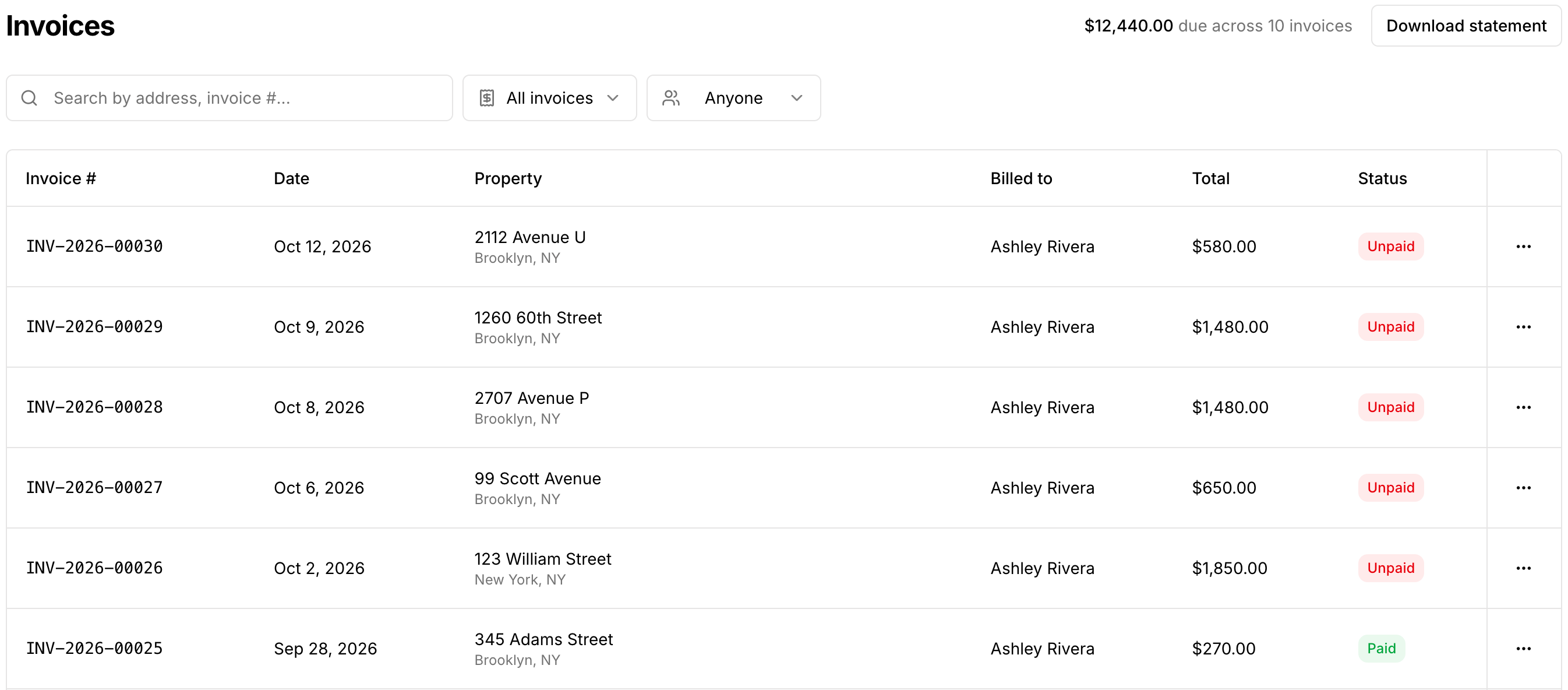Image resolution: width=1568 pixels, height=690 pixels.
Task: Open more options for INV-2026-00025
Action: [x=1523, y=649]
